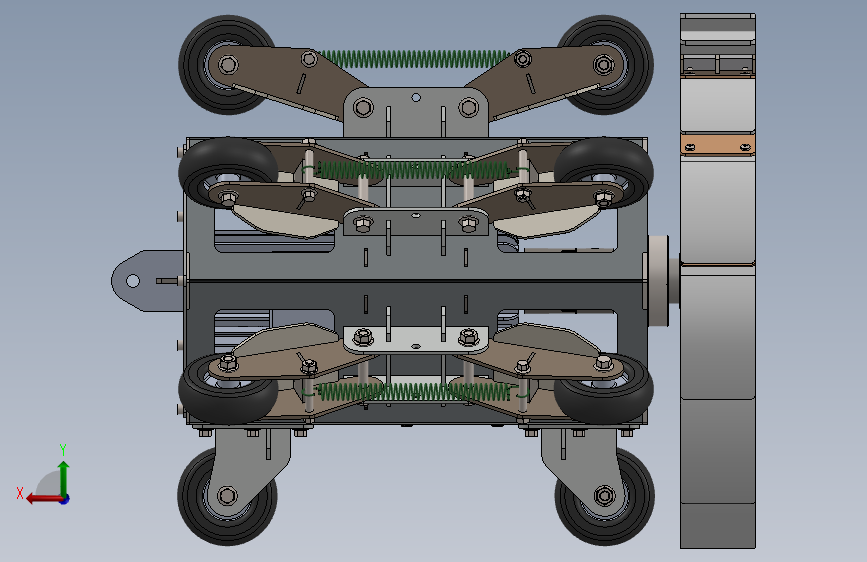This screenshot has height=562, width=867.
Task: Select the light lower bracket plate with hex bolts
Action: click(x=416, y=339)
